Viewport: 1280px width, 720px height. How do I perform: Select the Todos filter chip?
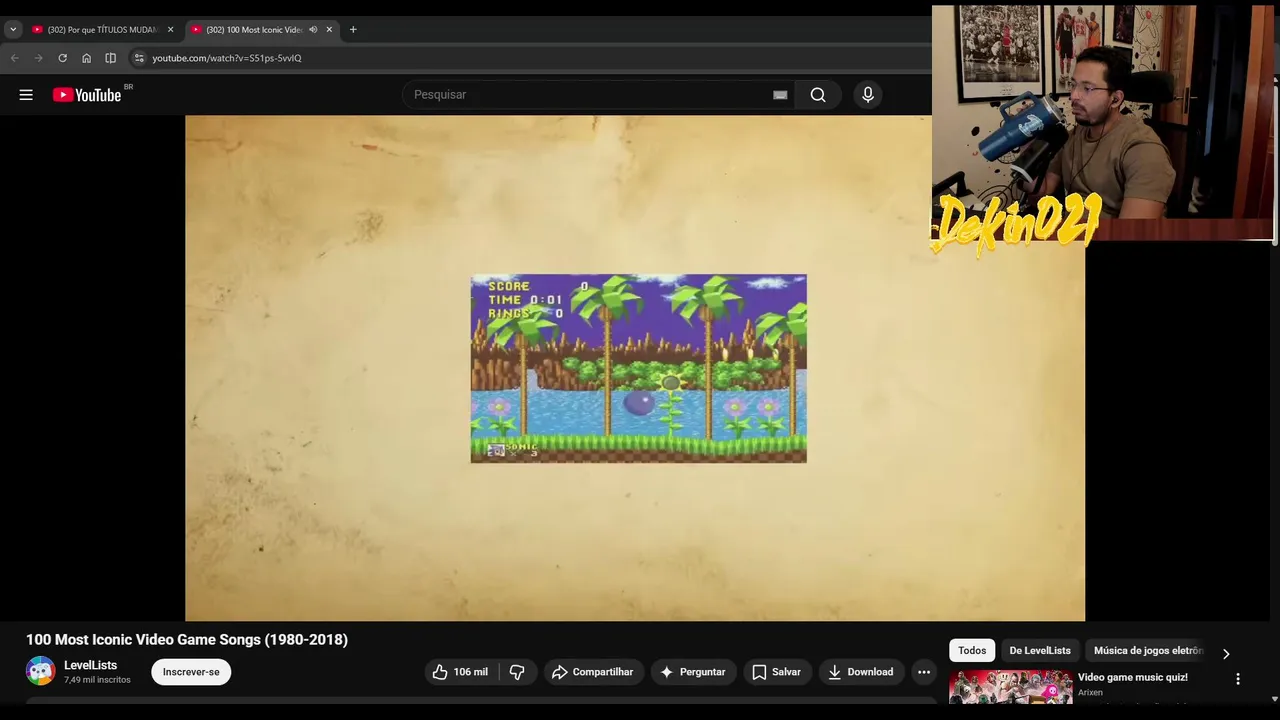(972, 650)
